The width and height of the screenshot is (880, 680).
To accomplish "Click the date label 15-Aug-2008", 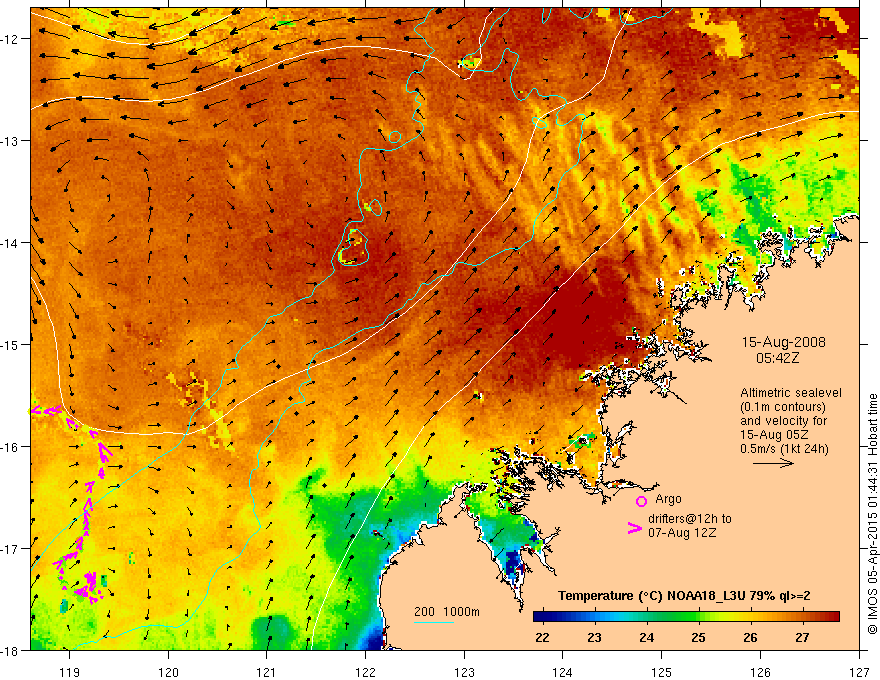I will (x=783, y=342).
